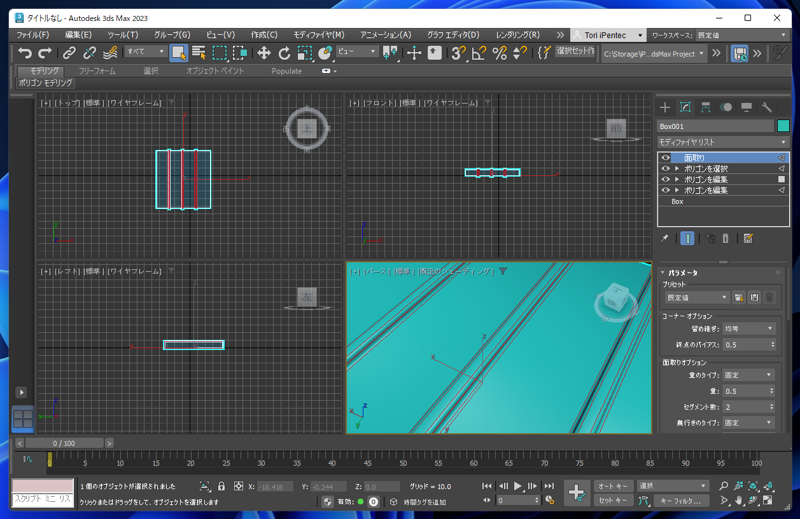Open the Utilities wrench panel tab

pyautogui.click(x=766, y=107)
